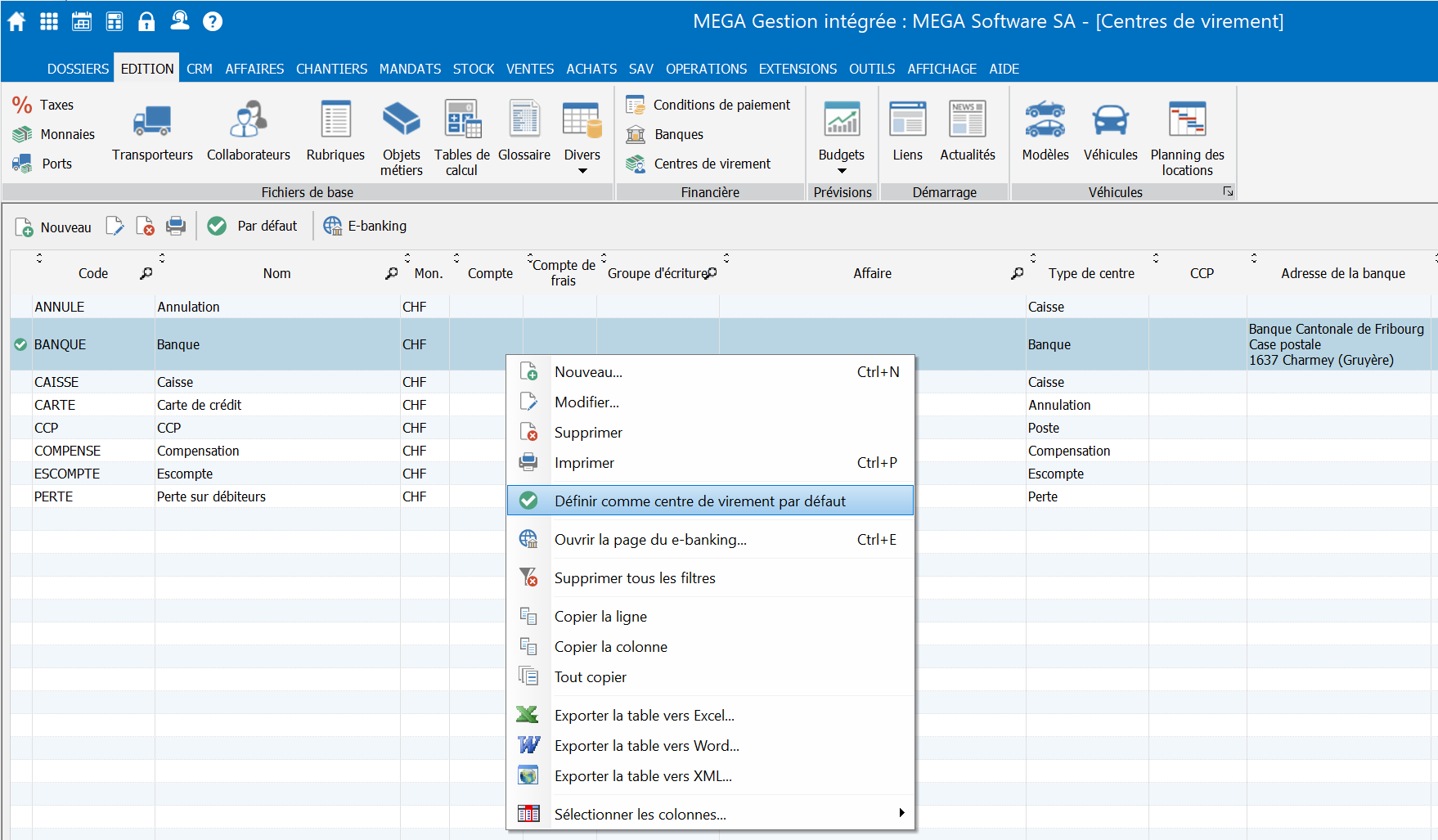Open the Collaborateurs icon
1438x840 pixels.
[x=248, y=131]
